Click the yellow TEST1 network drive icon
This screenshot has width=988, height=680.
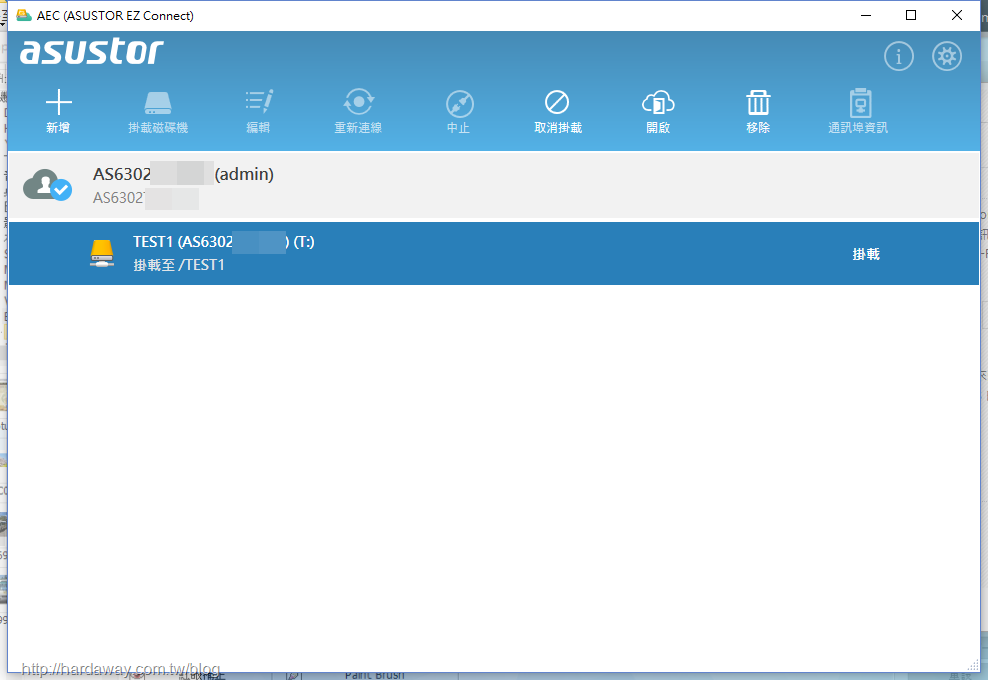101,253
